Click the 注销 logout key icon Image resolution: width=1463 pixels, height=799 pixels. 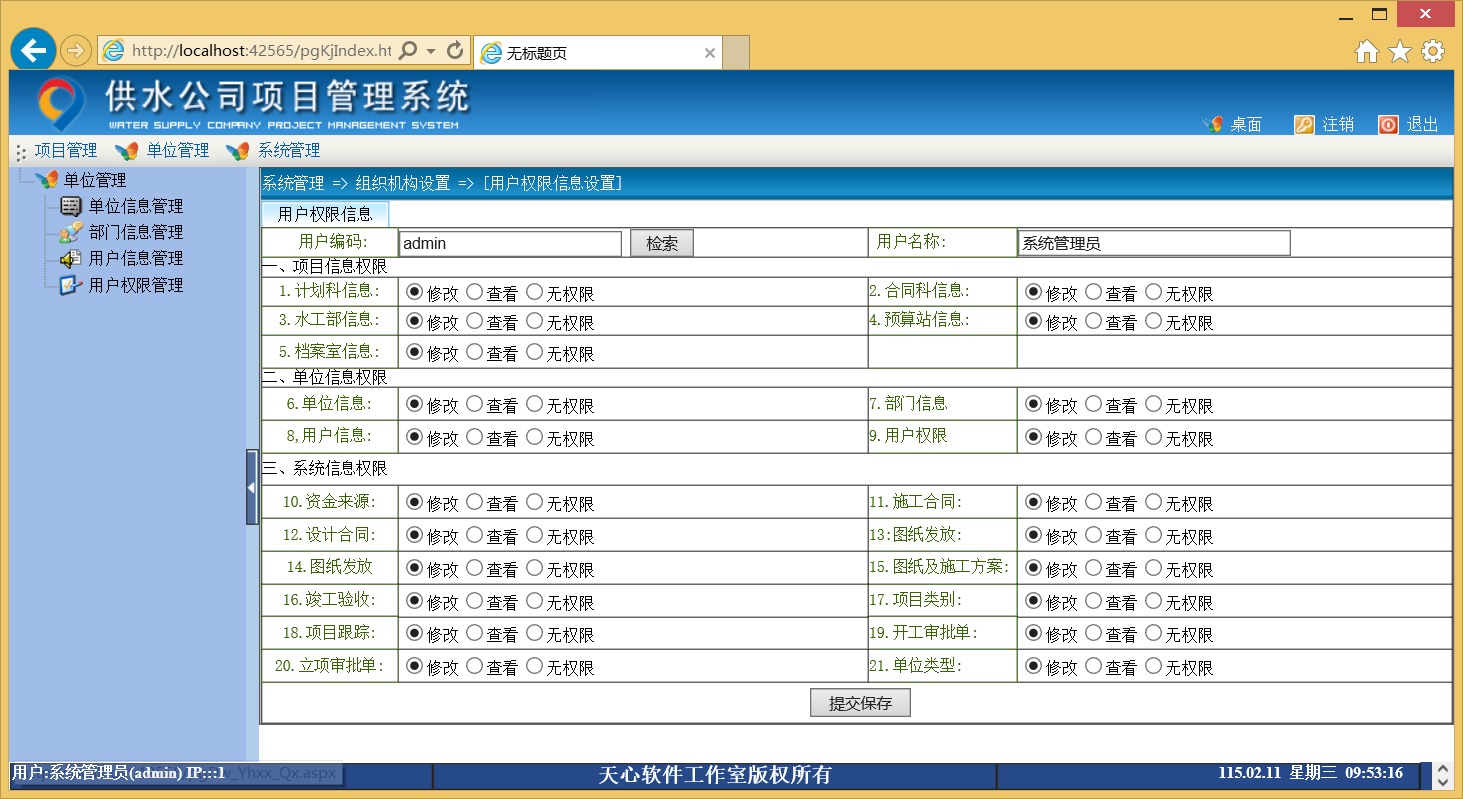[1304, 124]
